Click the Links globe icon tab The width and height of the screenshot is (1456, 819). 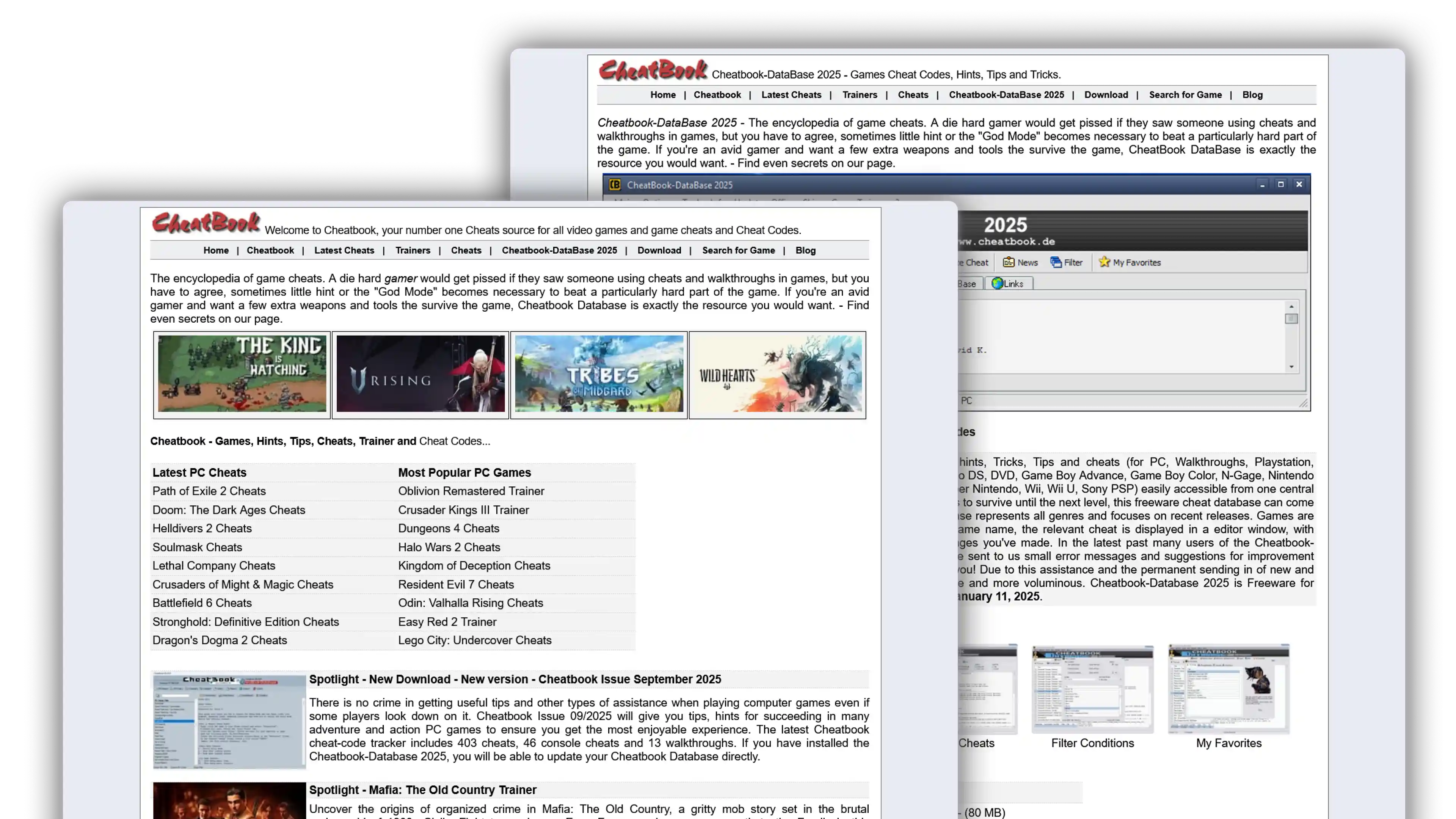(x=998, y=284)
